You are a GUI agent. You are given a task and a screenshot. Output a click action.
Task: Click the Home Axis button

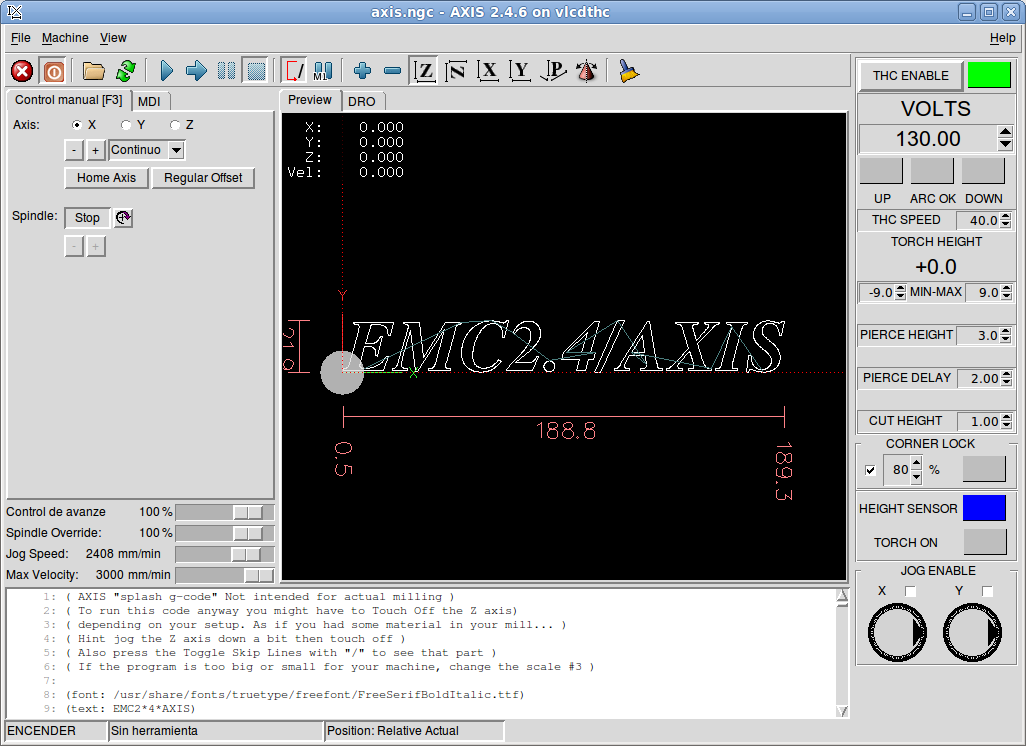106,178
